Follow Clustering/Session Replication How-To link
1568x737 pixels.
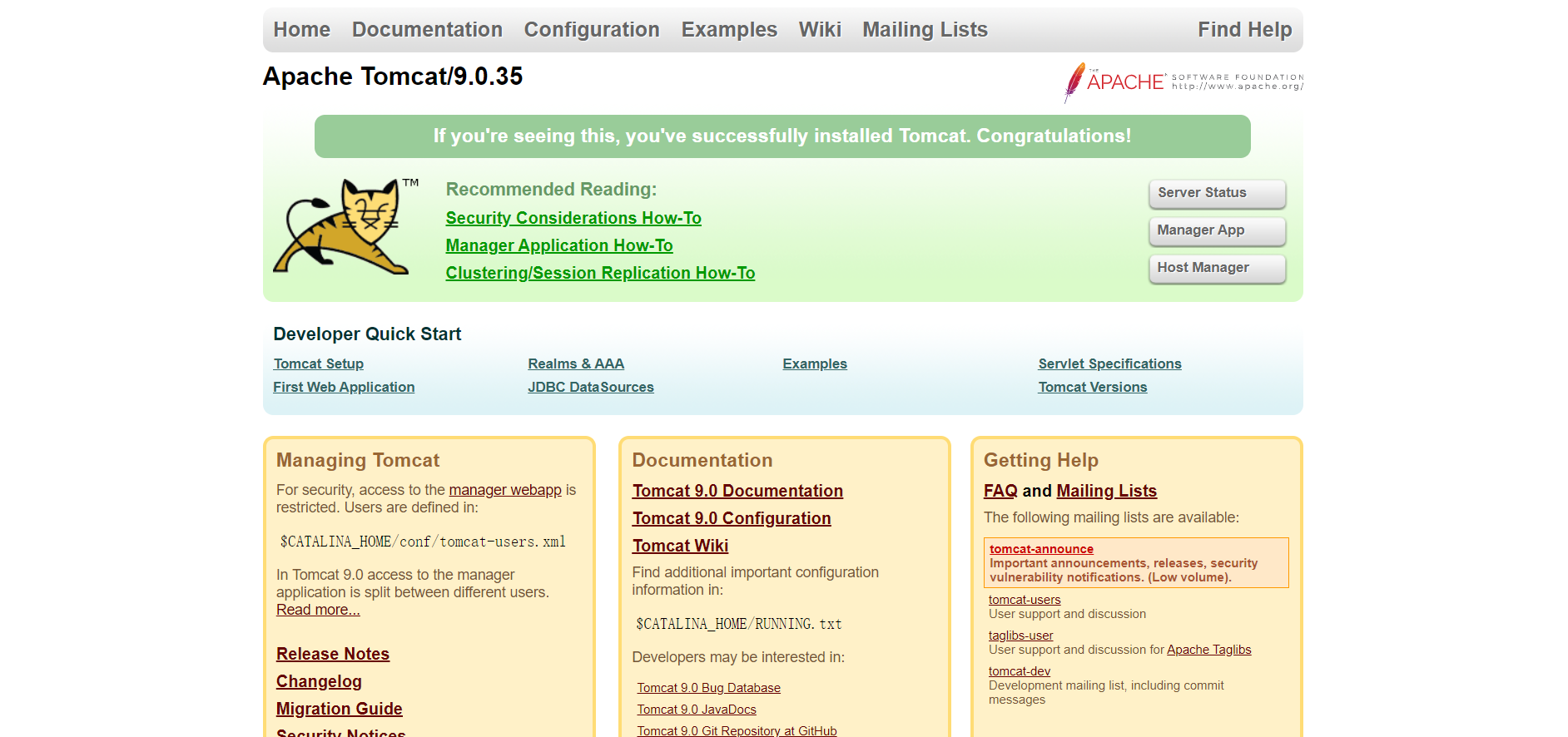pos(600,273)
